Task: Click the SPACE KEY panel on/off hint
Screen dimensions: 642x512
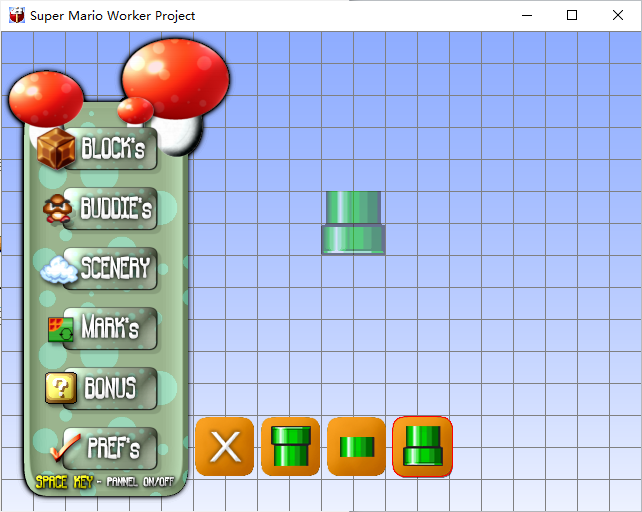Action: coord(105,482)
